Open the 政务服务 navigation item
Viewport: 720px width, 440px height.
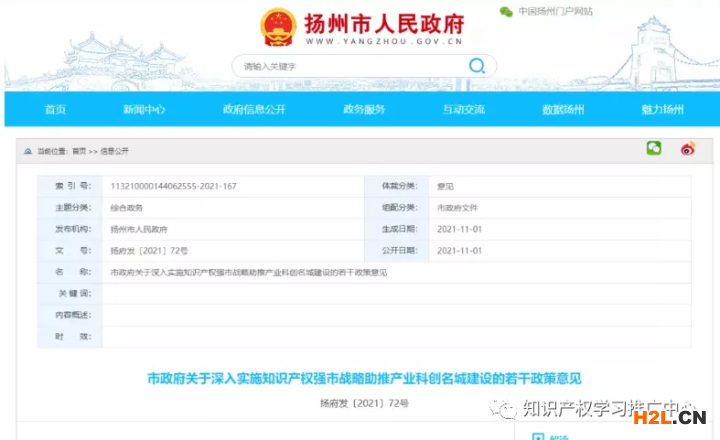pos(364,109)
